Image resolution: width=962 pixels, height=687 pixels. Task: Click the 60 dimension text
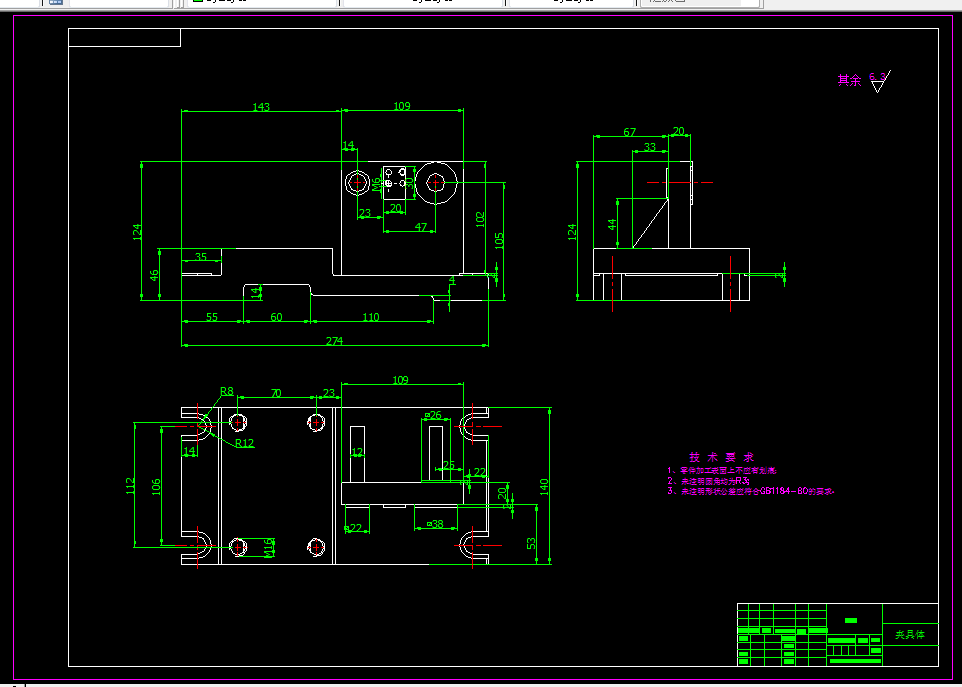click(277, 317)
